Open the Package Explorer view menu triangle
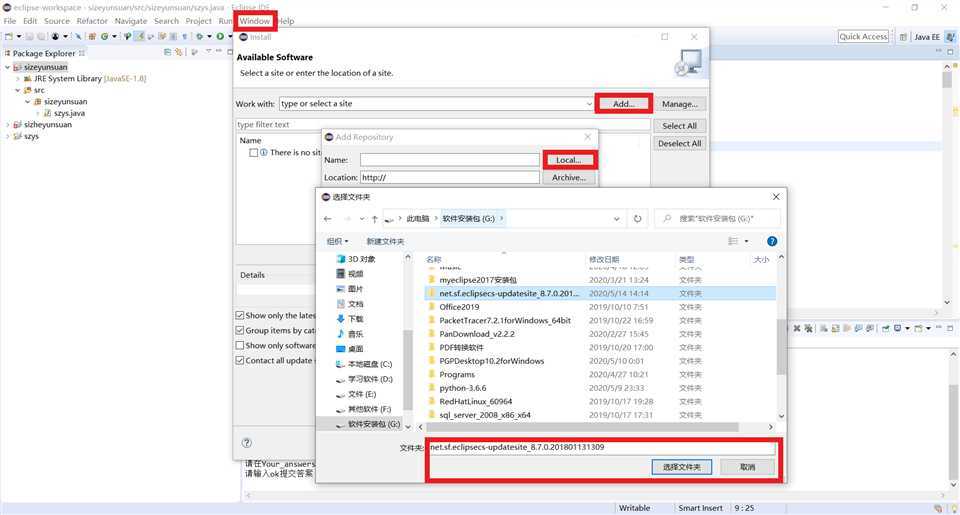The image size is (960, 515). pyautogui.click(x=208, y=53)
